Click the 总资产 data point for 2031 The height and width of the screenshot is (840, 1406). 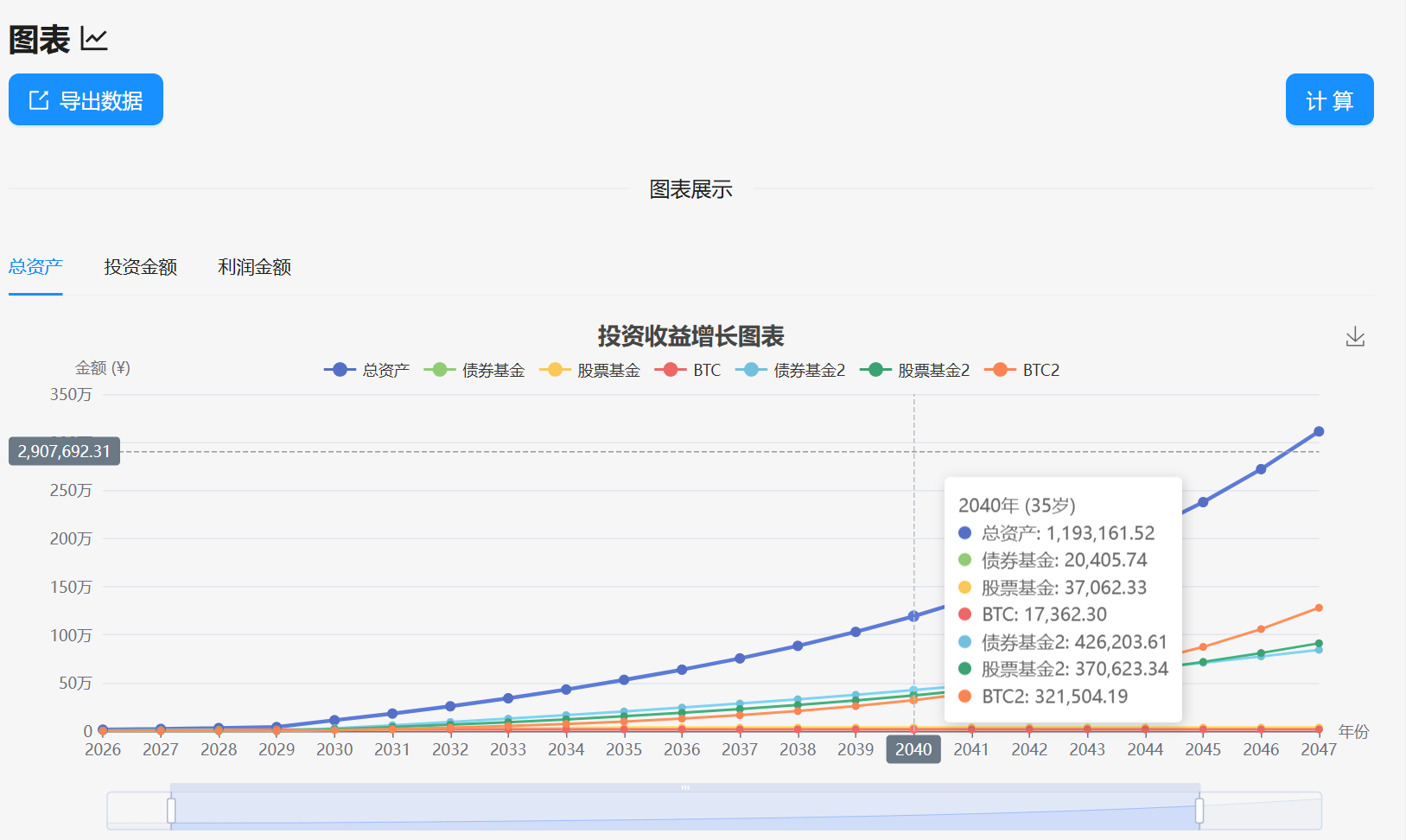(x=392, y=714)
